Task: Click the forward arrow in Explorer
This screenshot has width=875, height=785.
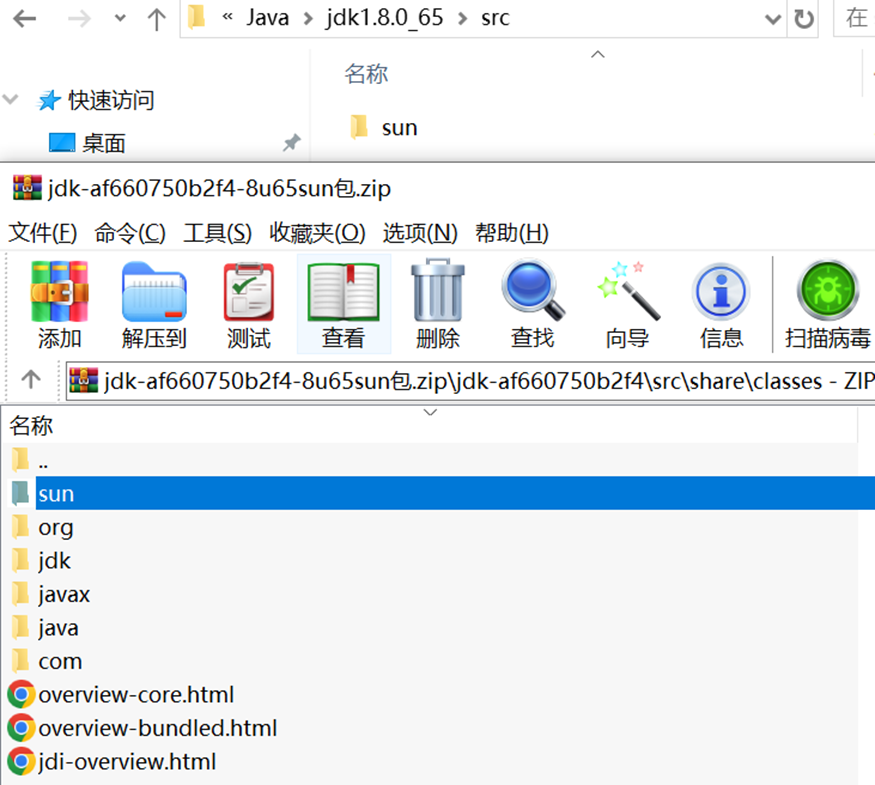Action: coord(79,19)
